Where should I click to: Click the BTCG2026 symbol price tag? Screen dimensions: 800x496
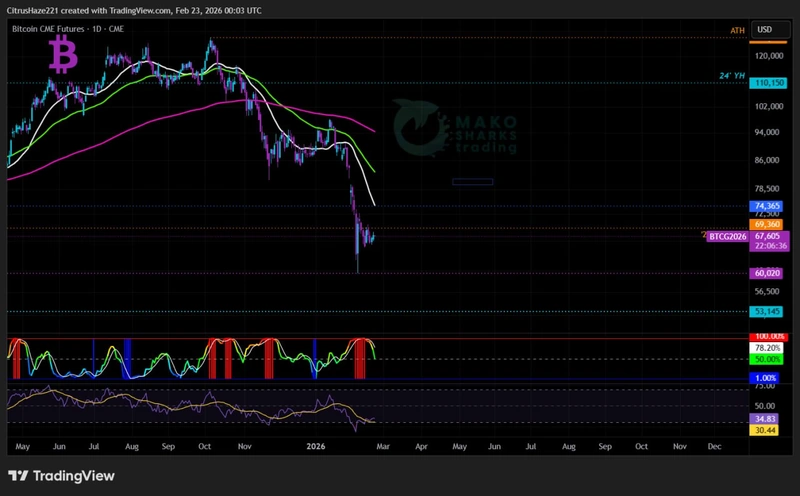pos(727,237)
